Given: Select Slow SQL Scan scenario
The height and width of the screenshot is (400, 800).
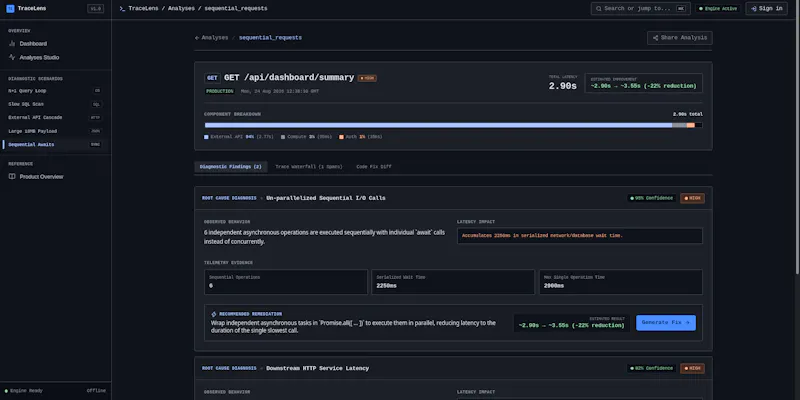Looking at the screenshot, I should (55, 104).
